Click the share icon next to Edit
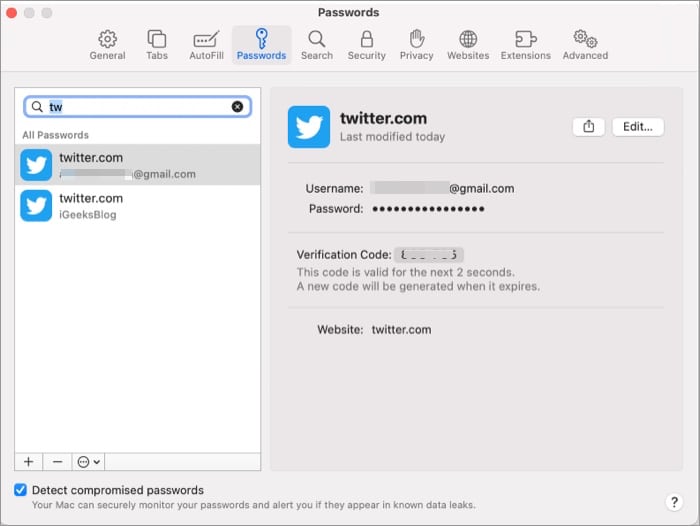 coord(588,127)
